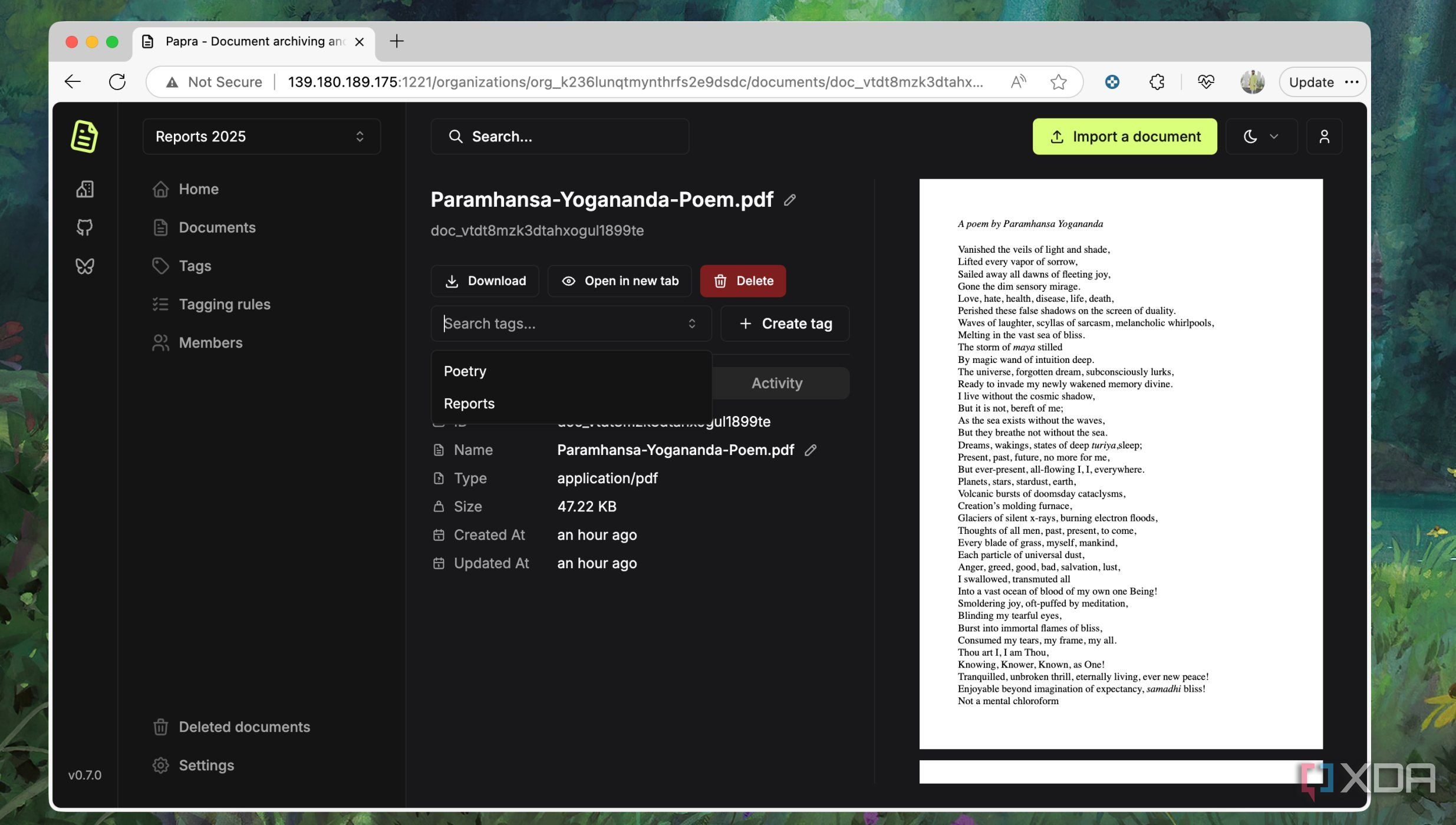1456x825 pixels.
Task: Switch to the Activity tab
Action: click(777, 383)
